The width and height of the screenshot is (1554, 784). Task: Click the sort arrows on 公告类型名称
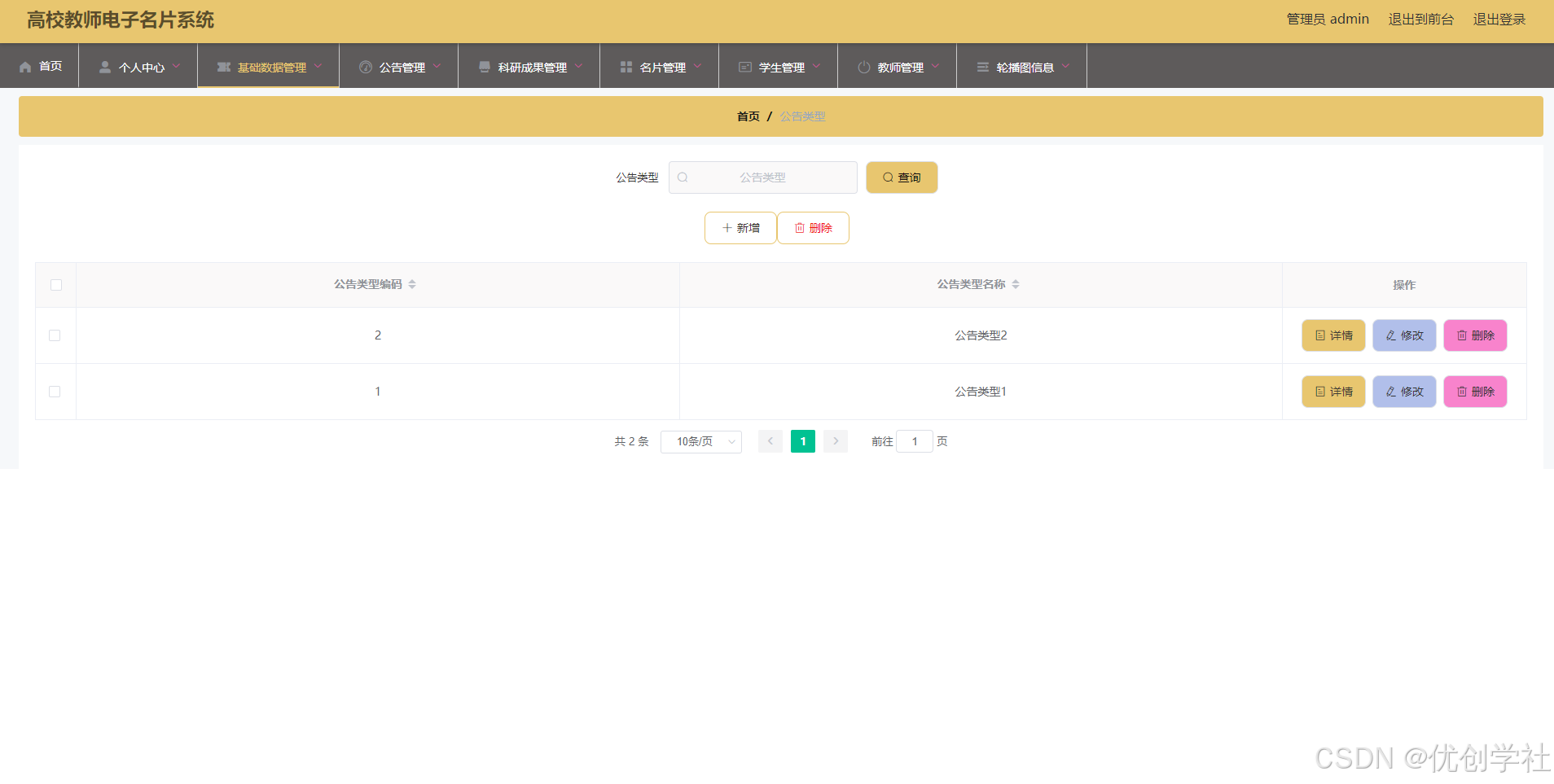[1016, 284]
